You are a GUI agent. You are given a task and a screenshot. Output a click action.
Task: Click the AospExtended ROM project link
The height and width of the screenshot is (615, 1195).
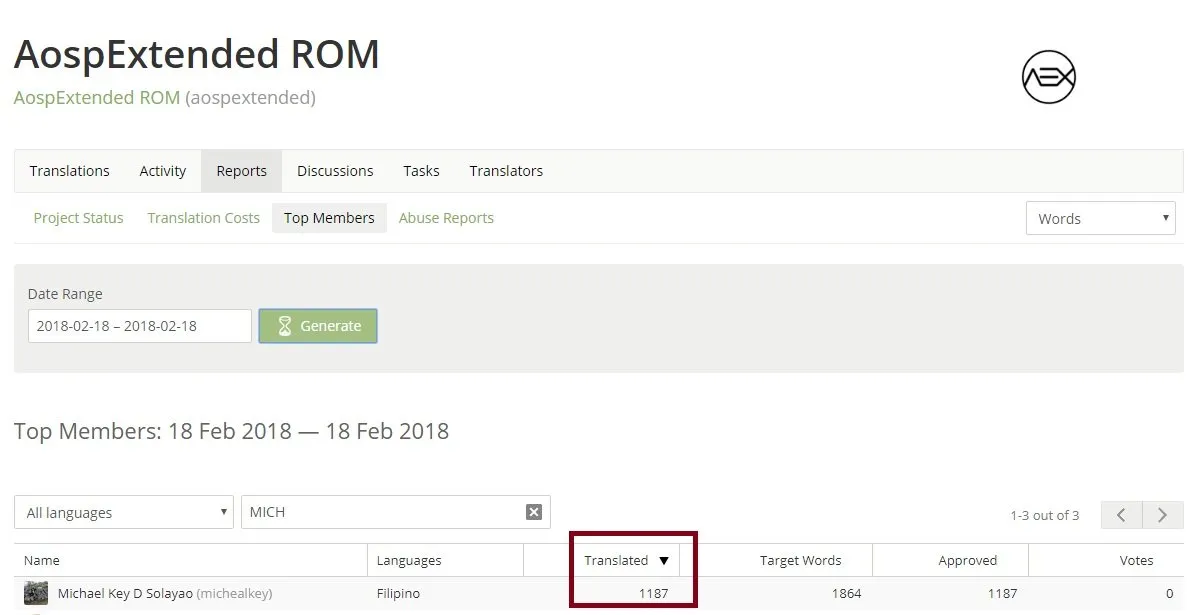click(x=97, y=98)
